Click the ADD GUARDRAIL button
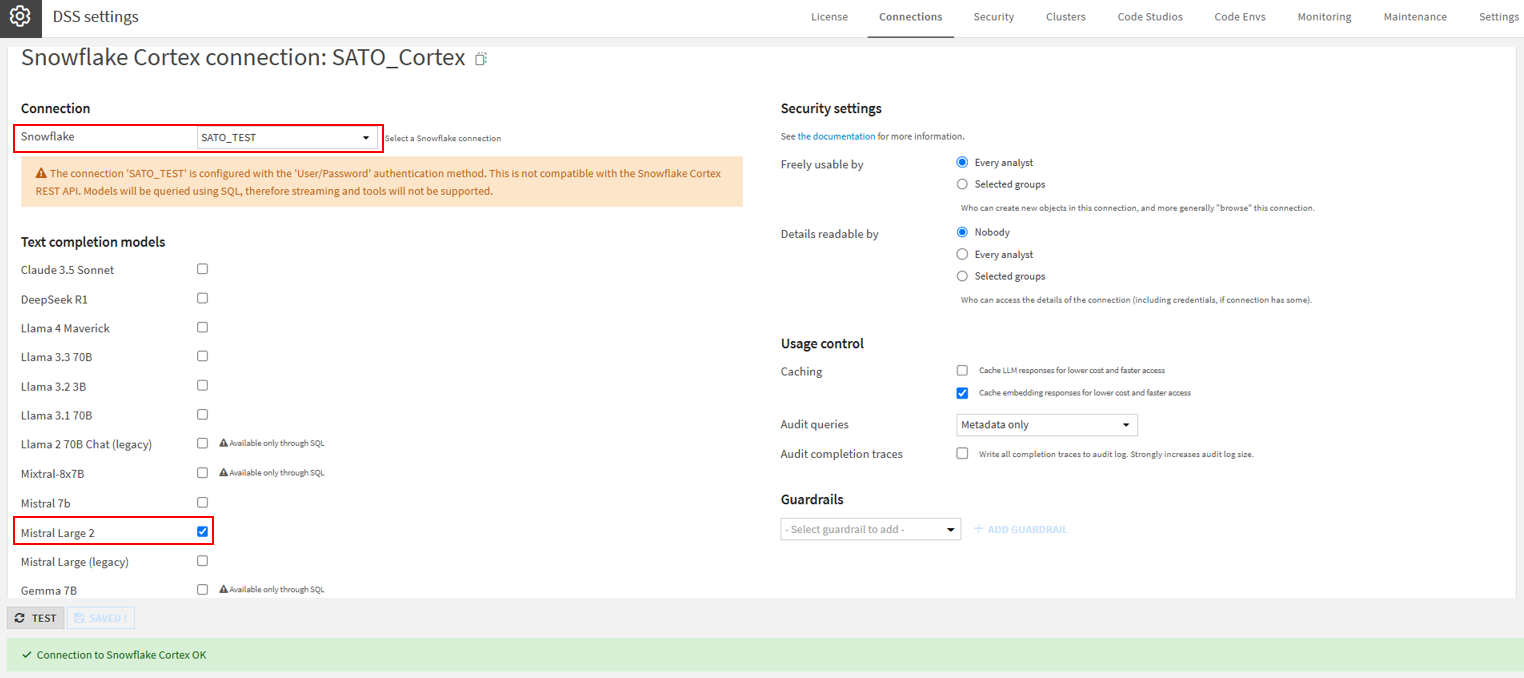 click(1020, 529)
